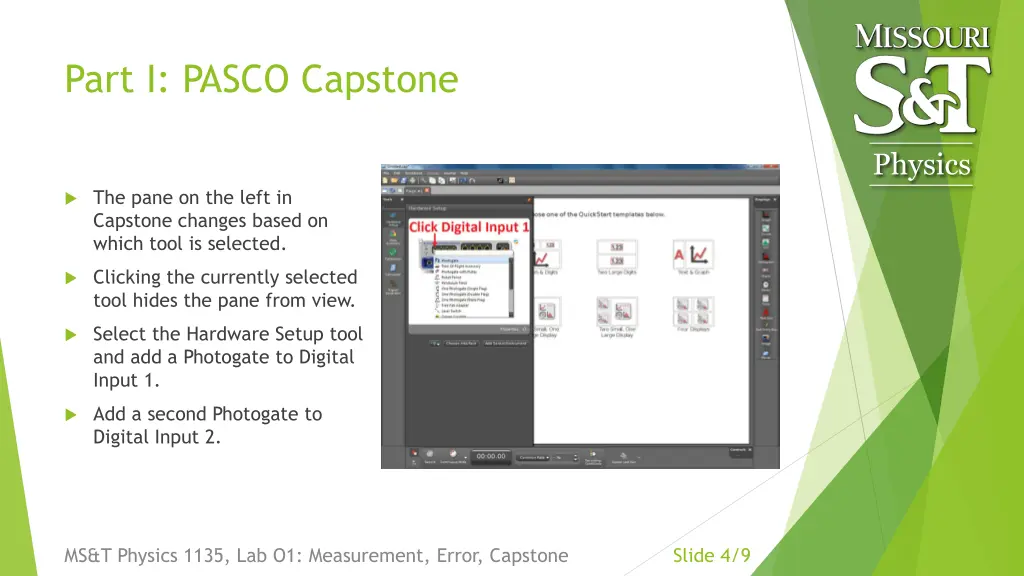Select the Text & Graph QuickStart template
The height and width of the screenshot is (576, 1024).
(x=692, y=254)
